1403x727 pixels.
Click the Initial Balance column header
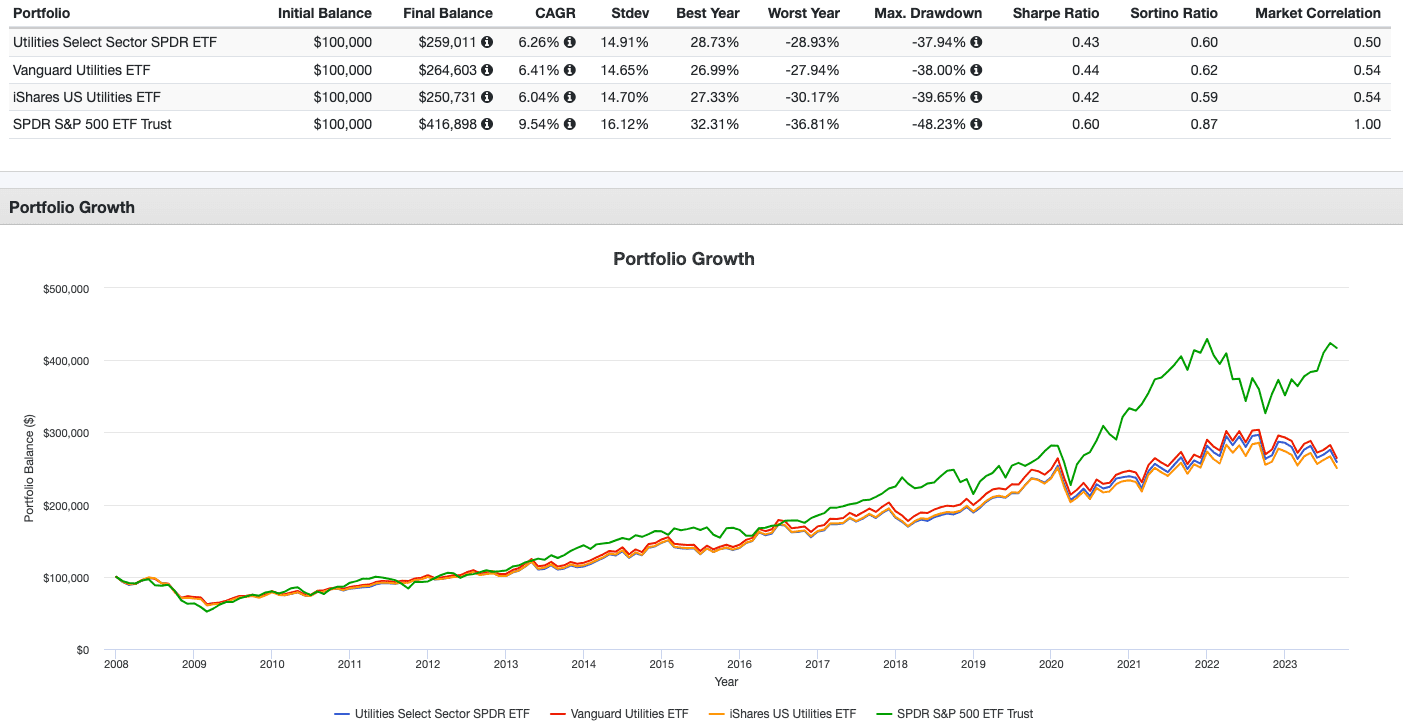325,14
